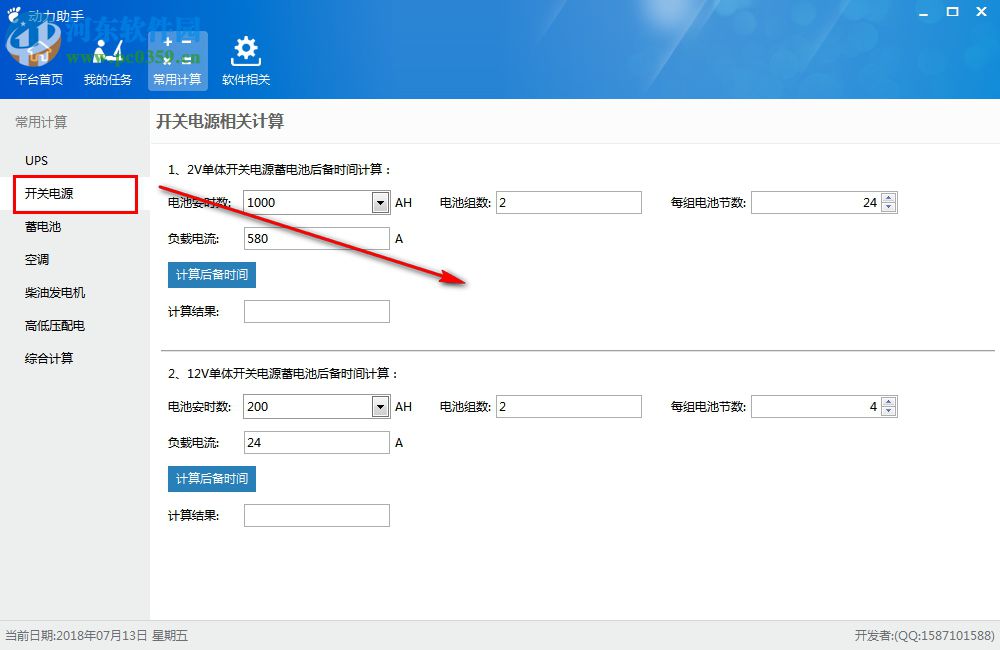The height and width of the screenshot is (650, 1000).
Task: Open the 空调 calculation page
Action: pos(37,259)
